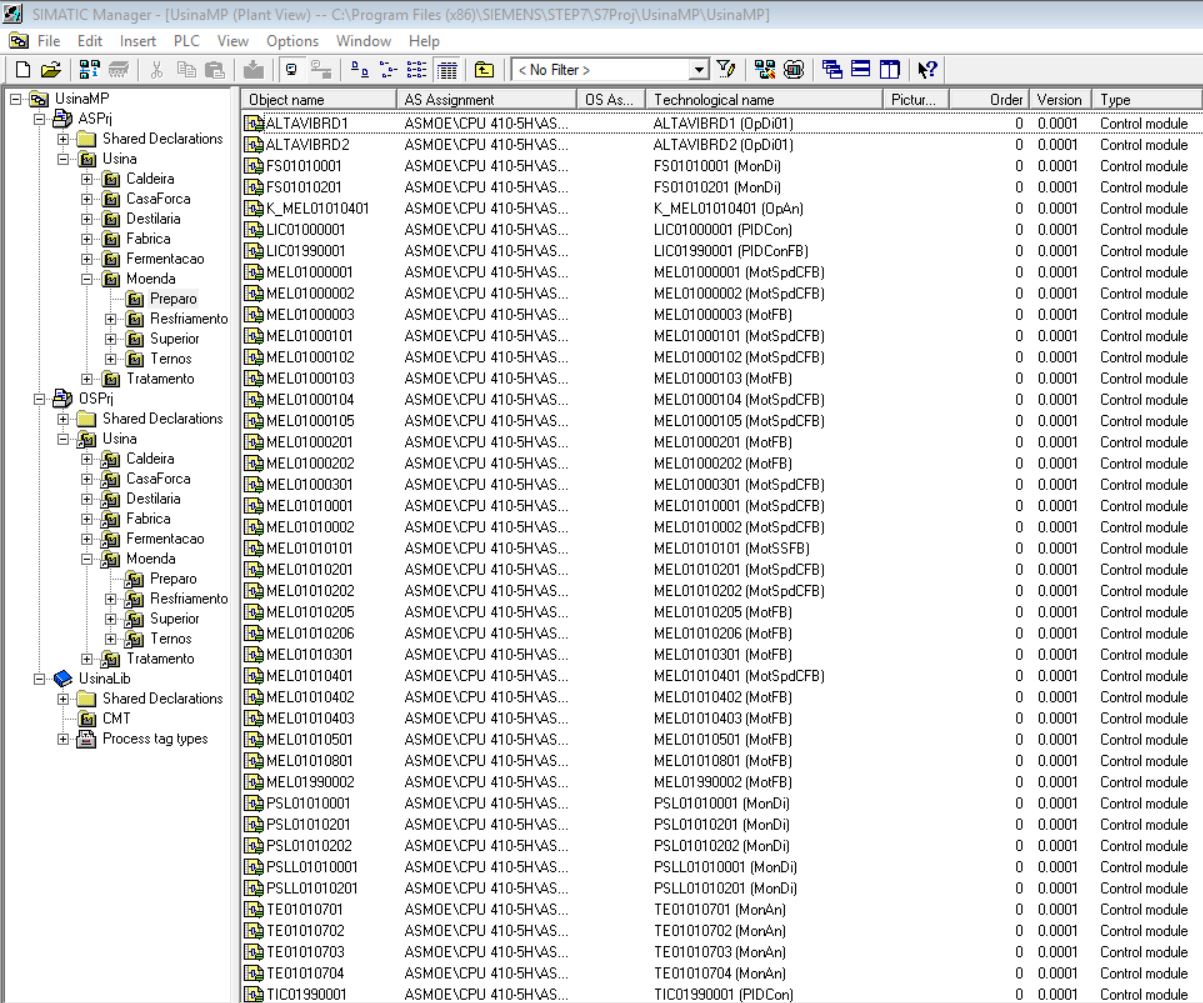
Task: Open the Options menu
Action: (292, 41)
